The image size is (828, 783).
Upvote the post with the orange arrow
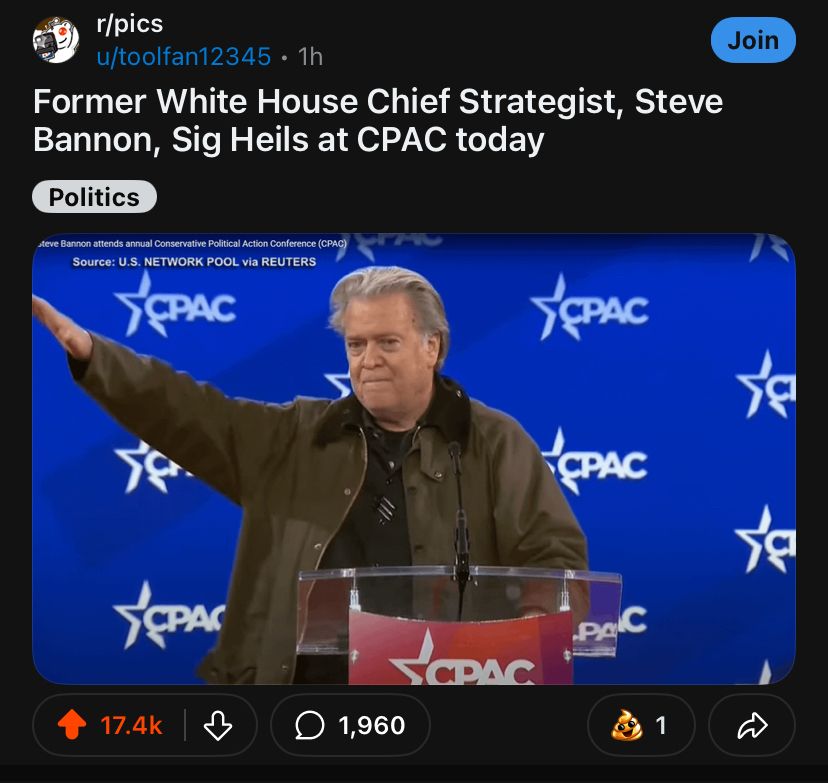(72, 725)
